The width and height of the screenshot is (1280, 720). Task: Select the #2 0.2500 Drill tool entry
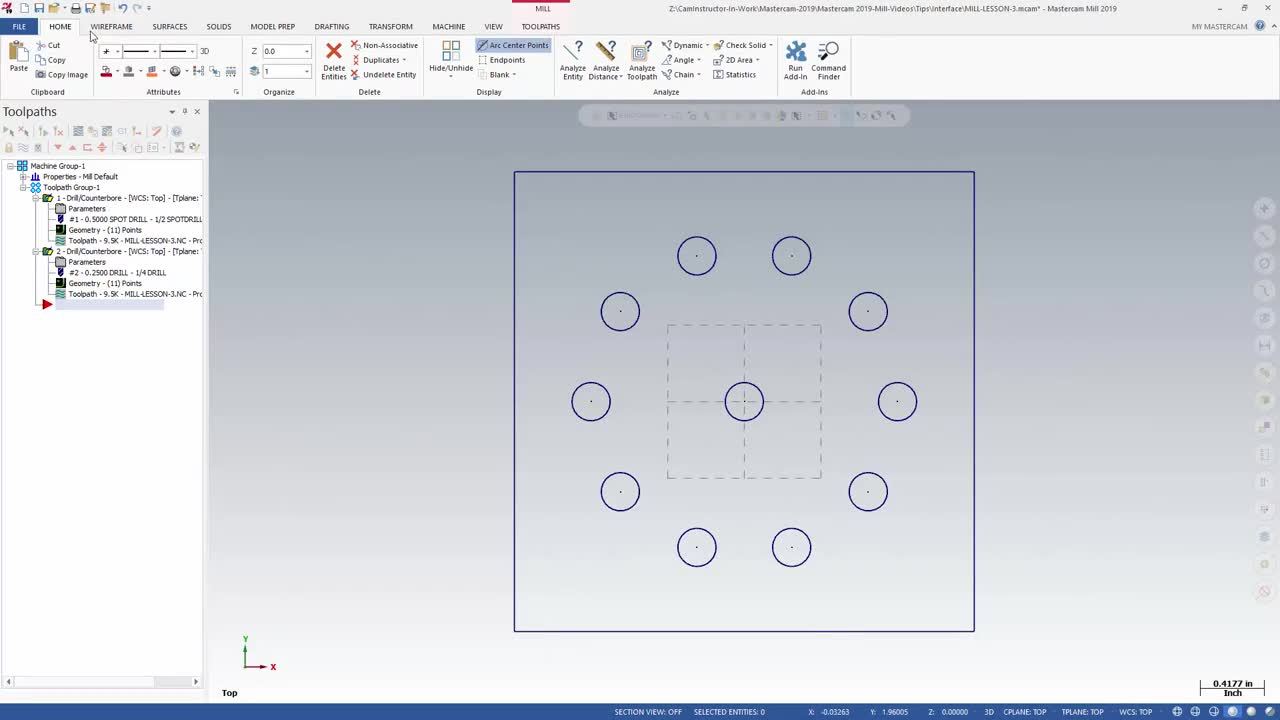pyautogui.click(x=117, y=273)
